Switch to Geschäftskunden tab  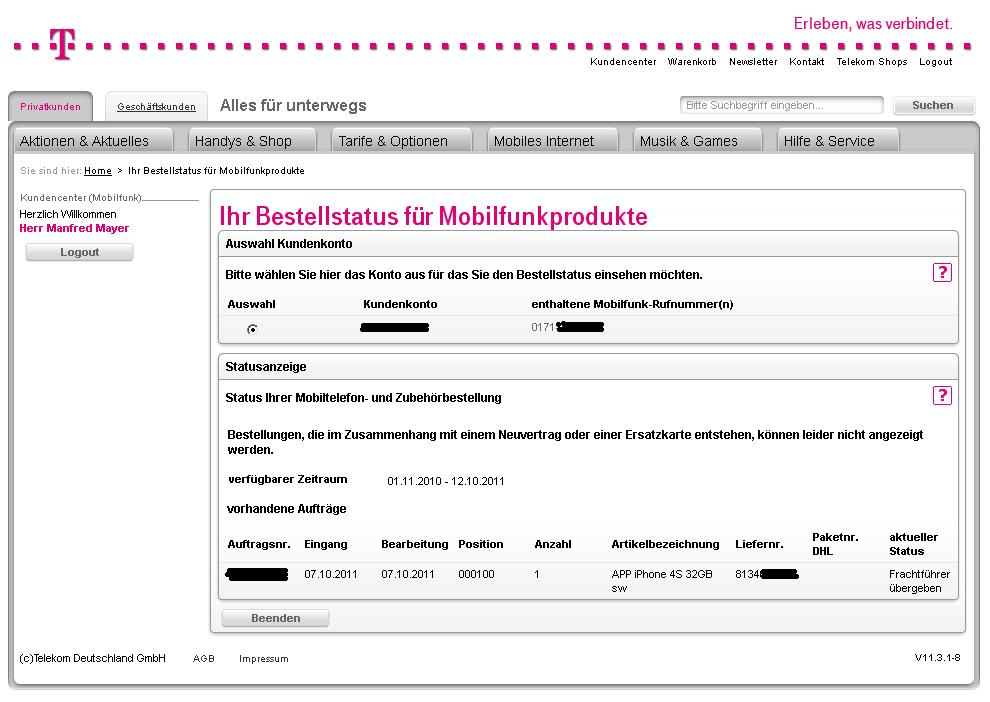pos(156,107)
